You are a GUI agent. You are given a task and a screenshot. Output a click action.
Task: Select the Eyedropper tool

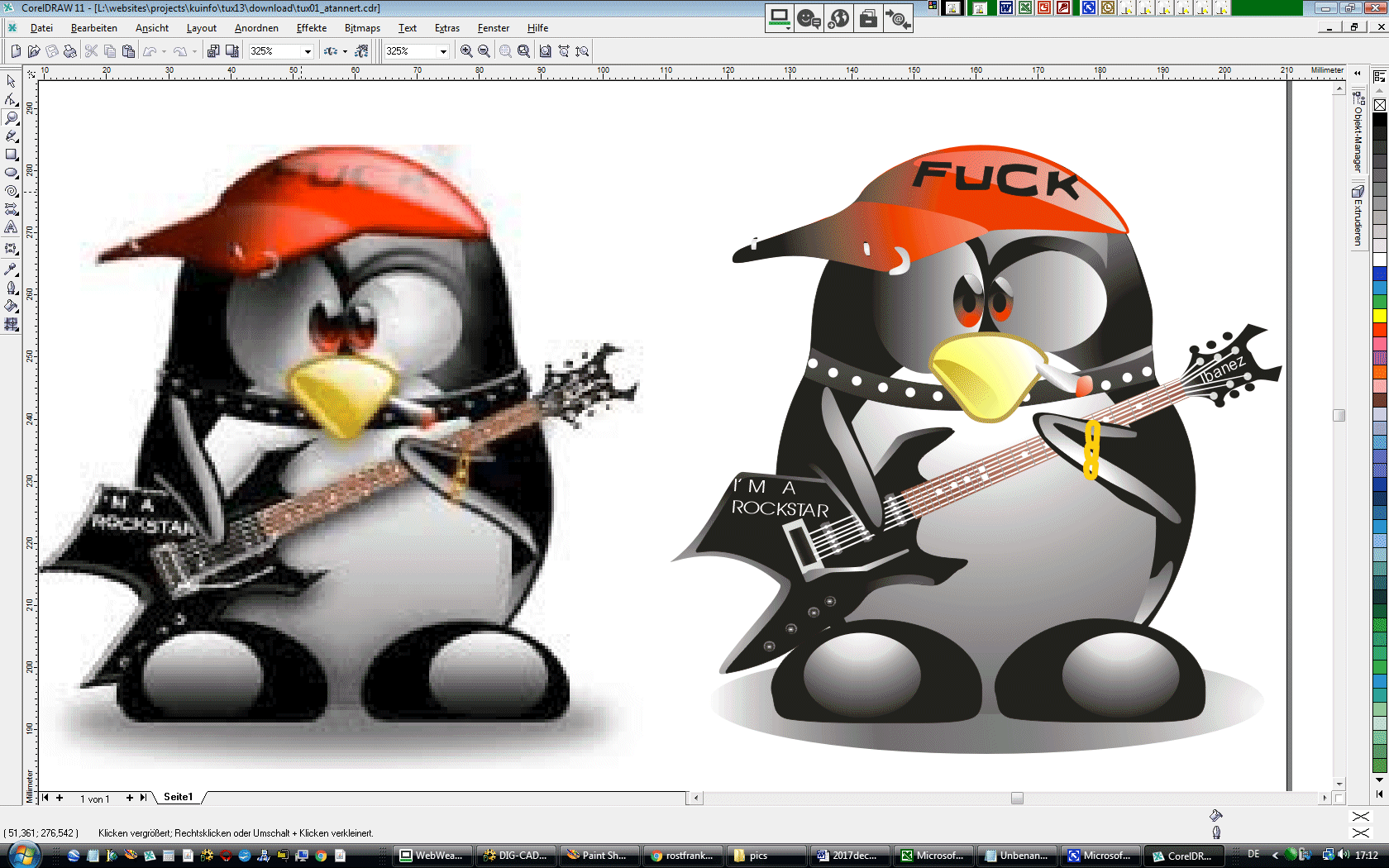[11, 269]
